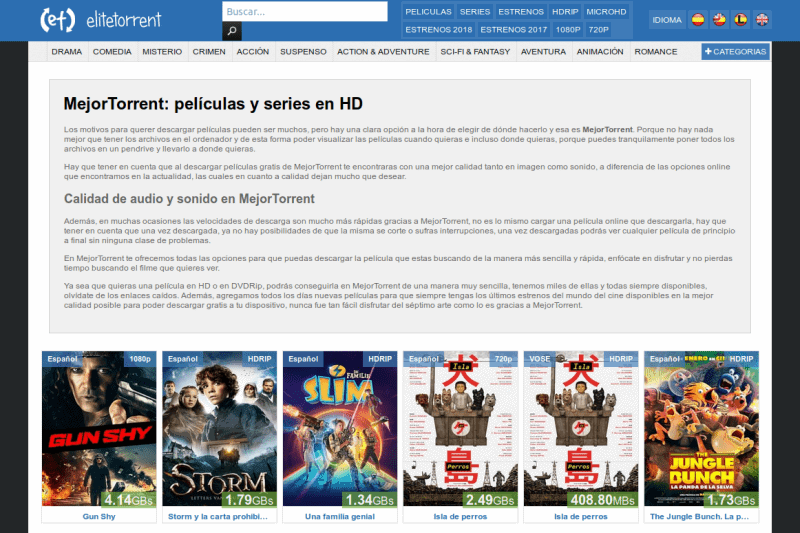This screenshot has width=800, height=533.
Task: Select the CRIMEN genre tab
Action: (209, 52)
